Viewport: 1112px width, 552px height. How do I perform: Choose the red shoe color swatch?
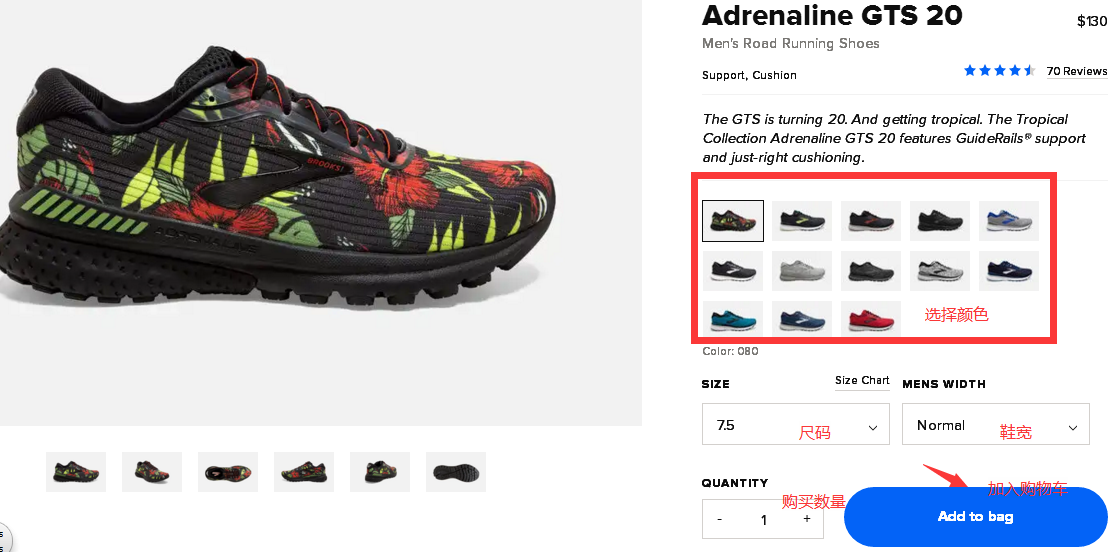tap(871, 319)
